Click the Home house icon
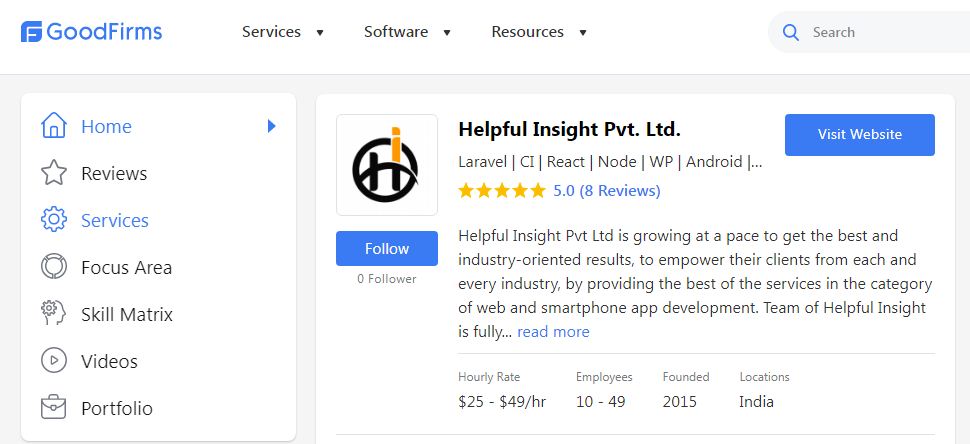The image size is (970, 444). [53, 126]
